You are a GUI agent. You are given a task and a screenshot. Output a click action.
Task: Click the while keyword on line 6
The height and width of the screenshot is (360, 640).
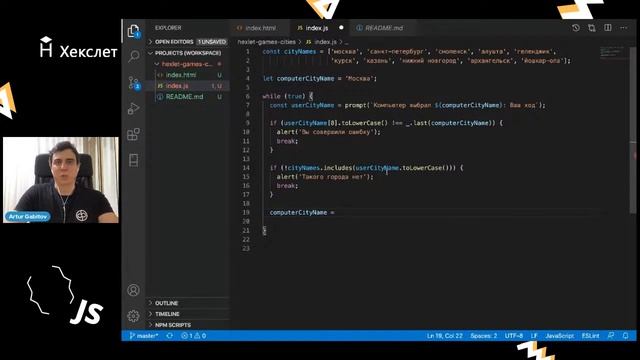pos(271,96)
